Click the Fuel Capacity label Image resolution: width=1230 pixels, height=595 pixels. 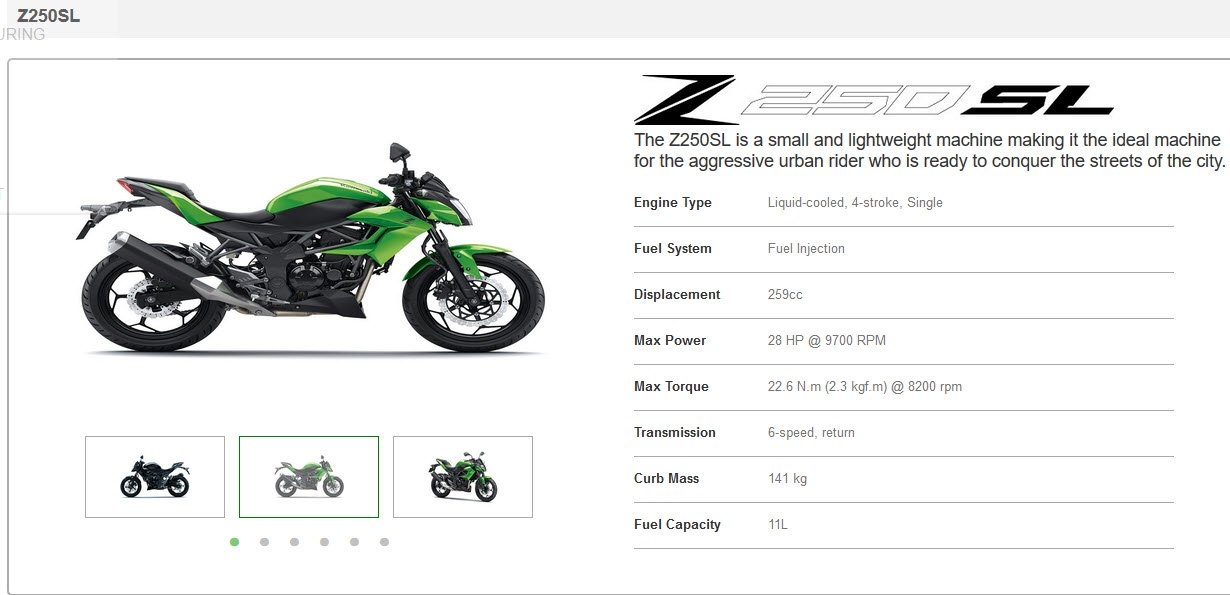click(x=677, y=525)
